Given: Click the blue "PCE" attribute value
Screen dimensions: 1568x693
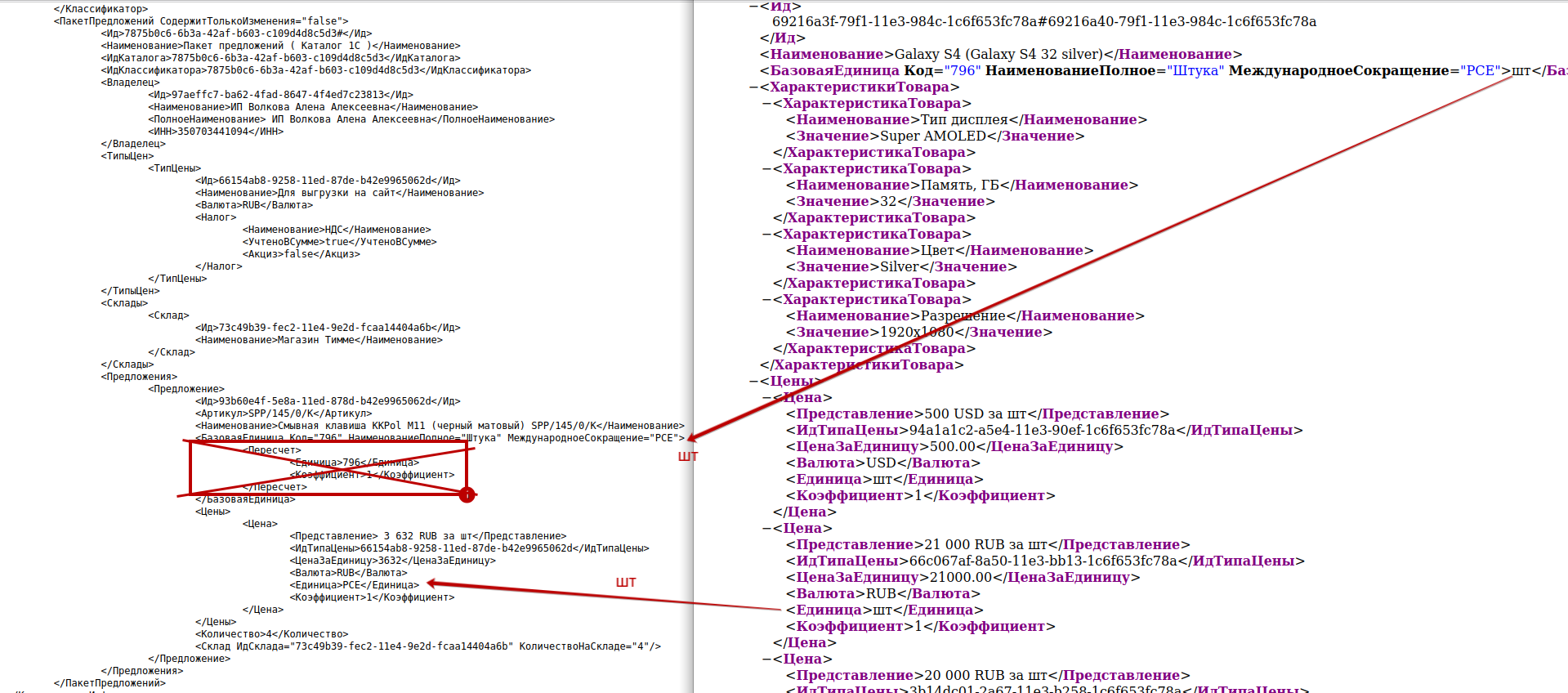Looking at the screenshot, I should point(1481,70).
